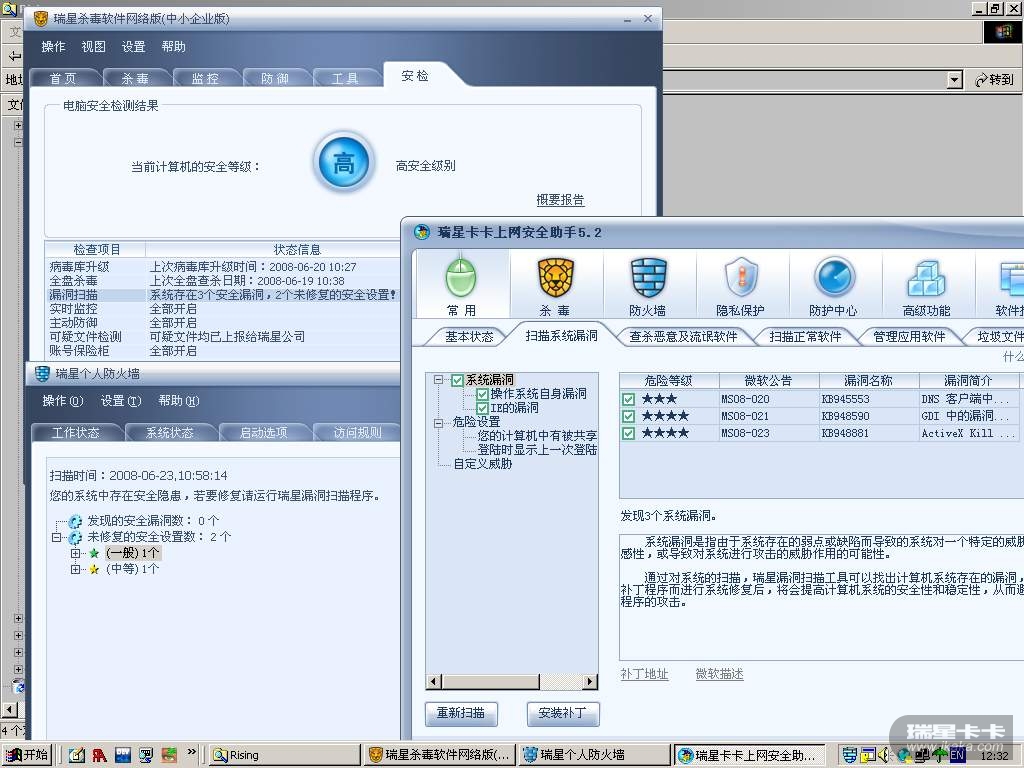Screen dimensions: 1024x768
Task: Open the 常用 mouse icon in Kaka toolbar
Action: (x=462, y=278)
